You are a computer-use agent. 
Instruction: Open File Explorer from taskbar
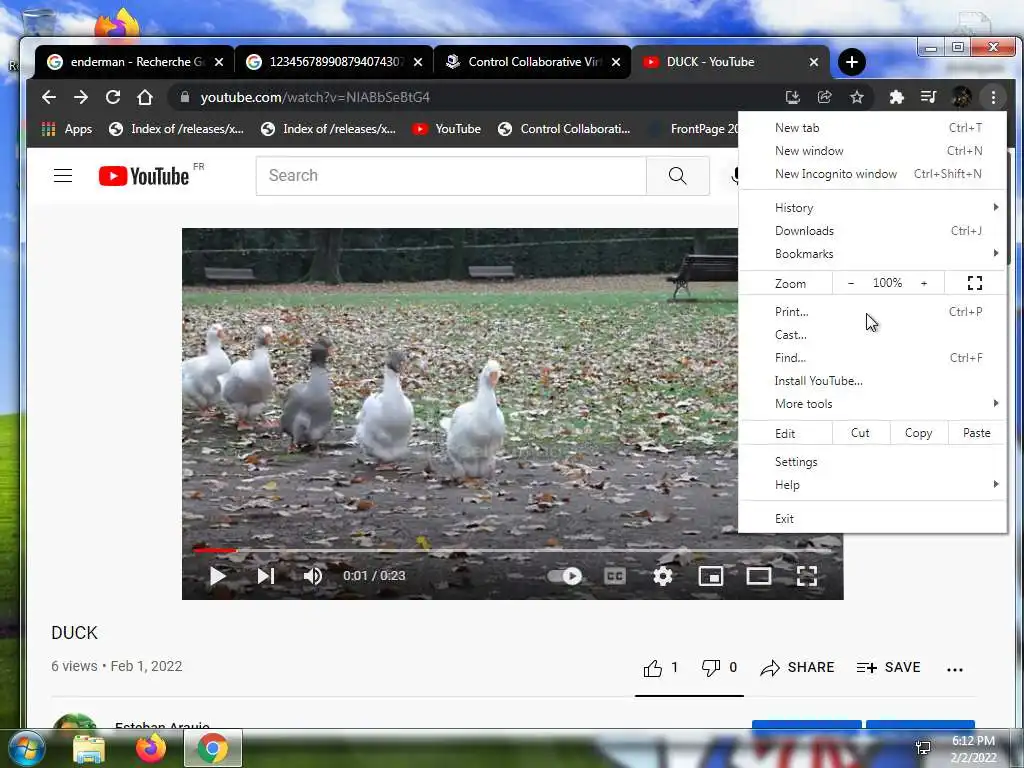click(x=89, y=748)
